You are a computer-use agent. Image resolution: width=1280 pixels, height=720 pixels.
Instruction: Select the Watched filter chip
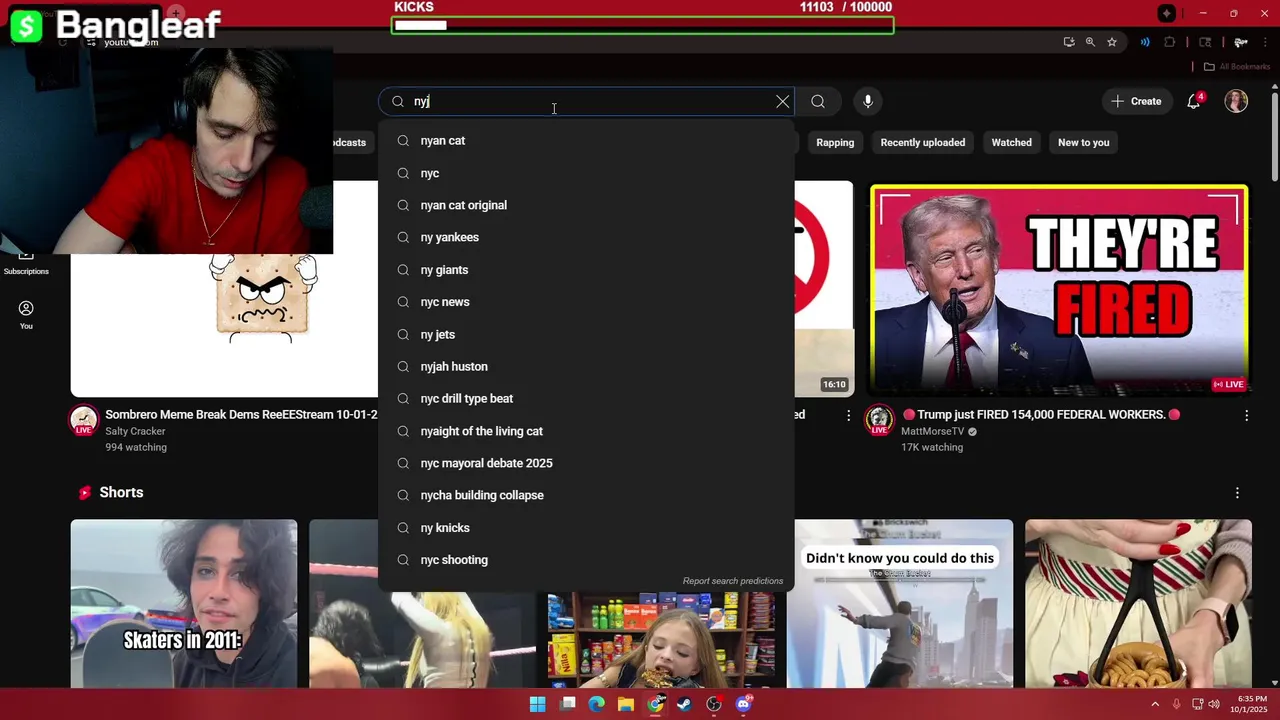[x=1011, y=142]
